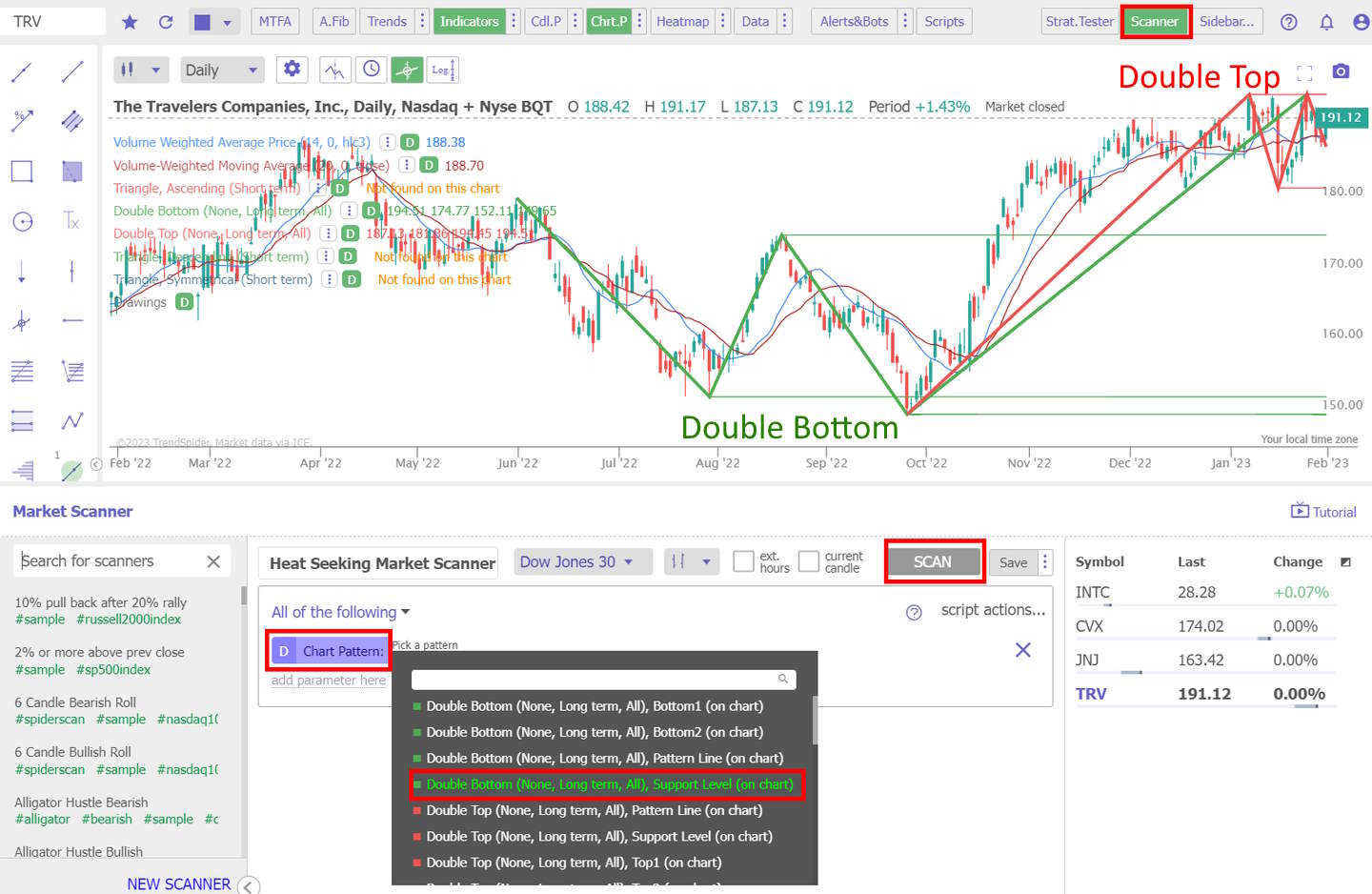
Task: Select the Trend Line drawing tool
Action: pyautogui.click(x=71, y=70)
